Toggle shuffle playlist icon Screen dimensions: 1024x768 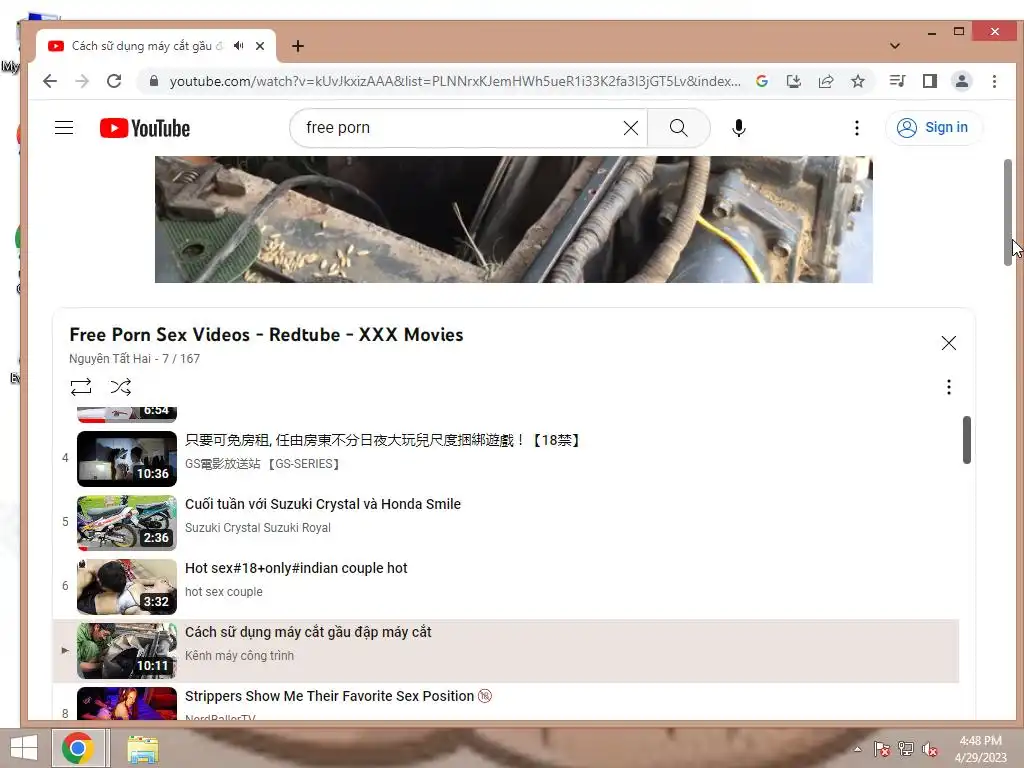tap(121, 387)
